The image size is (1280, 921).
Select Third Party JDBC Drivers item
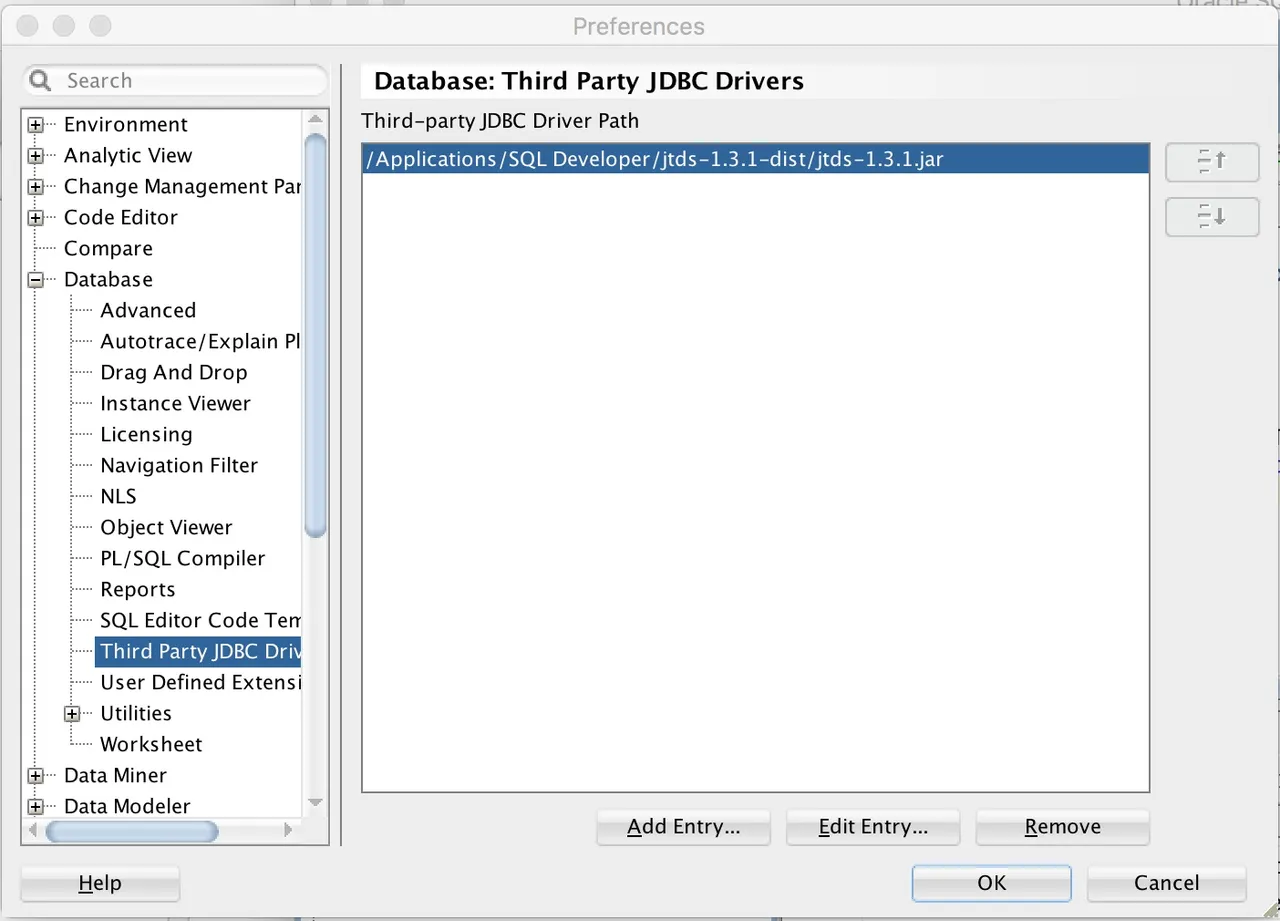(199, 652)
